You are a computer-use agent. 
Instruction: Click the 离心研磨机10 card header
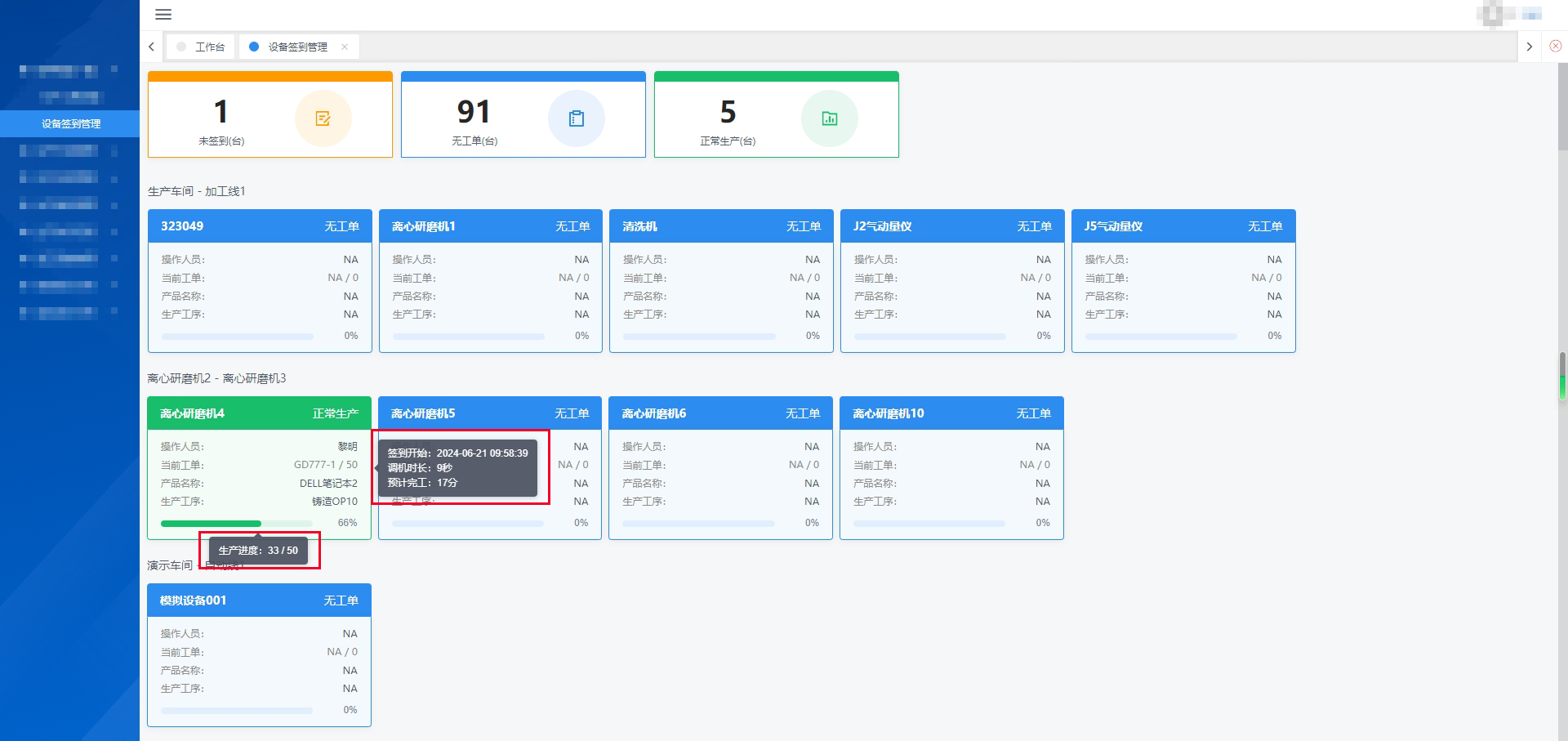951,413
